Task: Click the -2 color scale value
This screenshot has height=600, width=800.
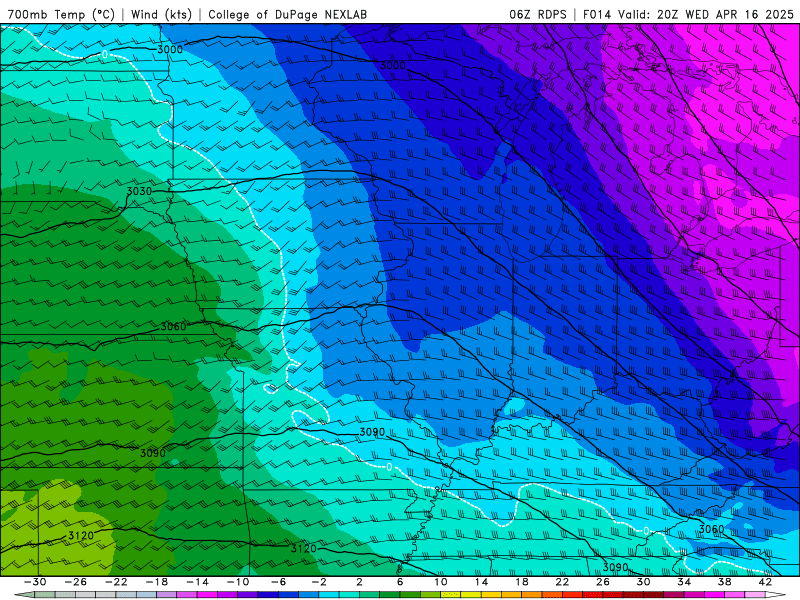Action: tap(319, 582)
